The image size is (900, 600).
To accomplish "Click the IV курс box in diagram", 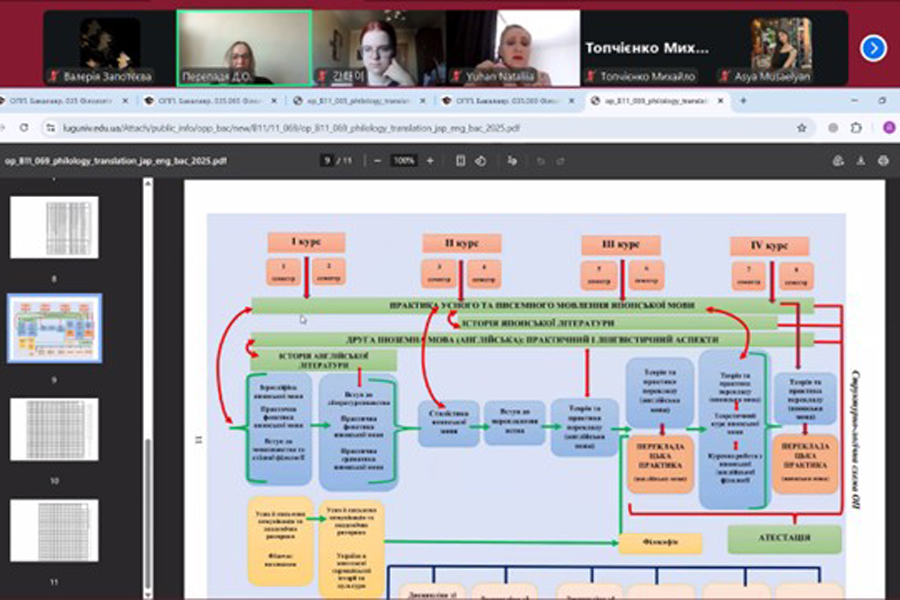I will 770,246.
